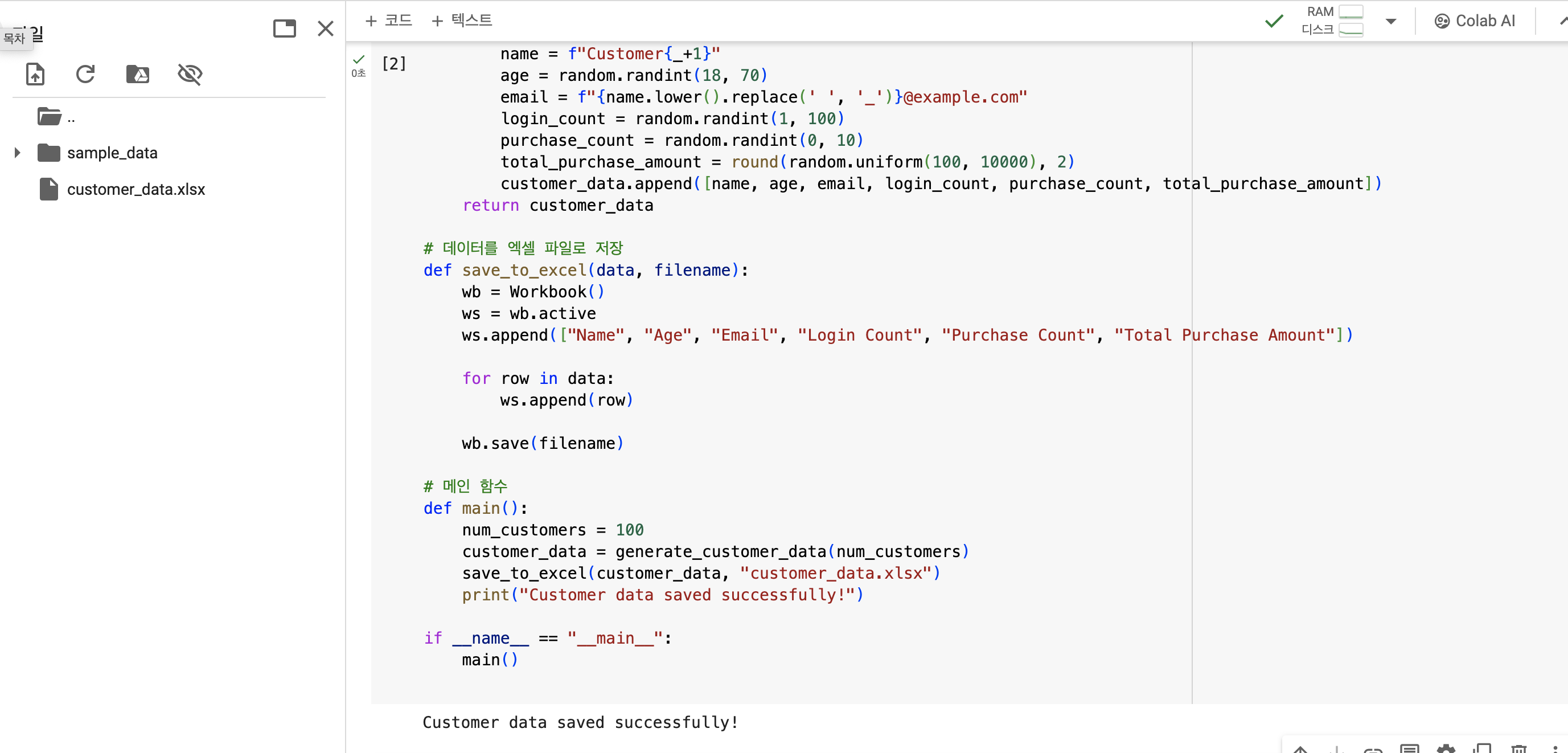Close the files side panel
The height and width of the screenshot is (753, 1568).
click(x=326, y=28)
